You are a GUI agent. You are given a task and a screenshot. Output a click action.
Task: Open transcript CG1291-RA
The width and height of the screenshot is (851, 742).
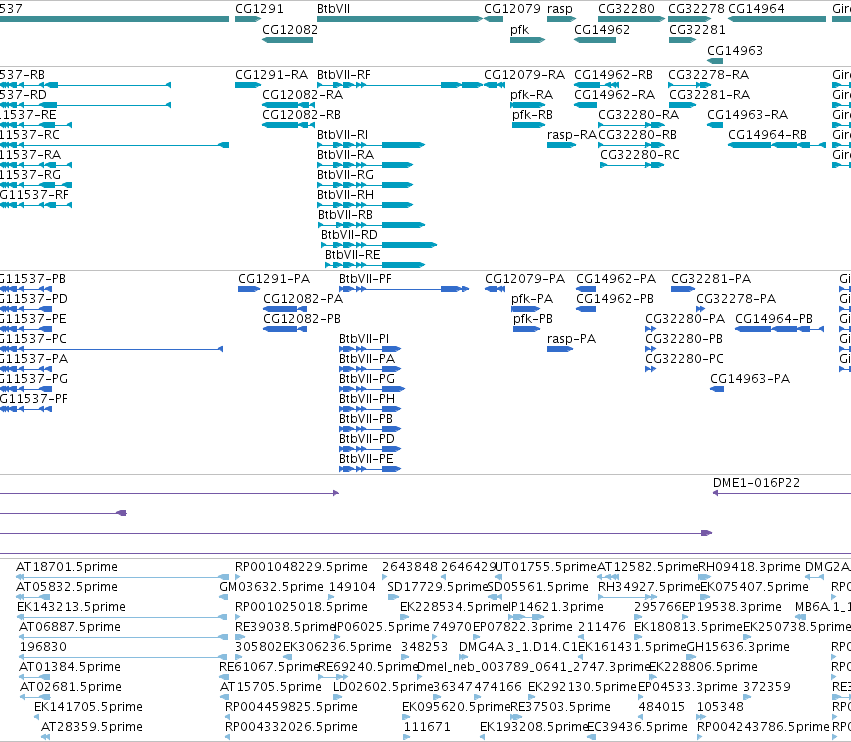[271, 74]
